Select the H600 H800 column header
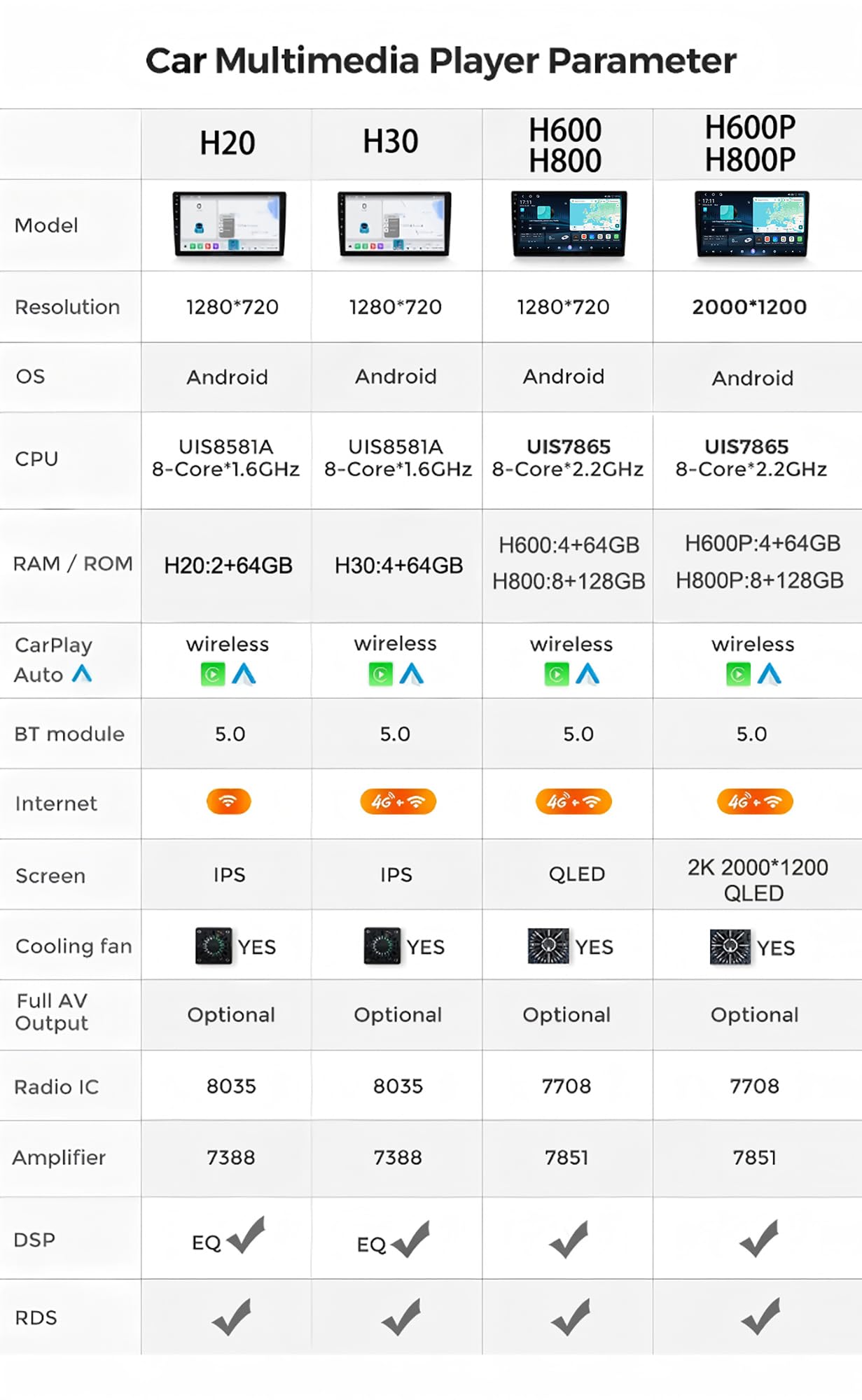Screen dimensions: 862x1400 [x=566, y=144]
